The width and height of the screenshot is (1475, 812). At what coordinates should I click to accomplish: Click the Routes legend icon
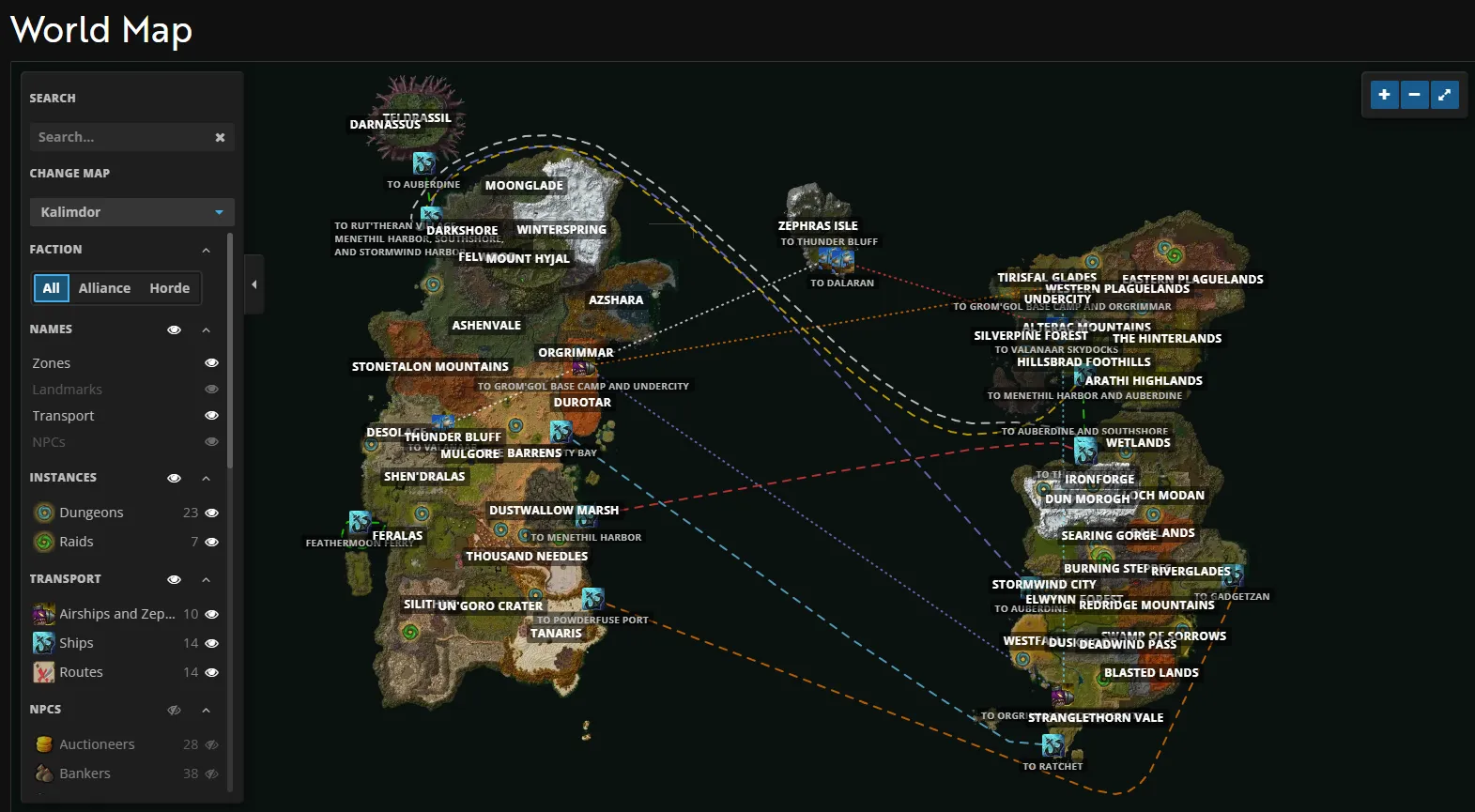click(x=44, y=672)
